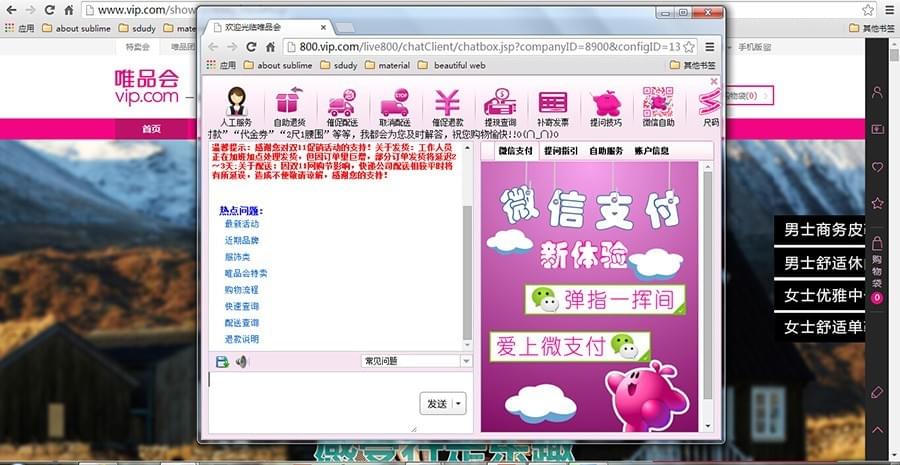
Task: Click the chat popup address bar
Action: click(x=490, y=46)
